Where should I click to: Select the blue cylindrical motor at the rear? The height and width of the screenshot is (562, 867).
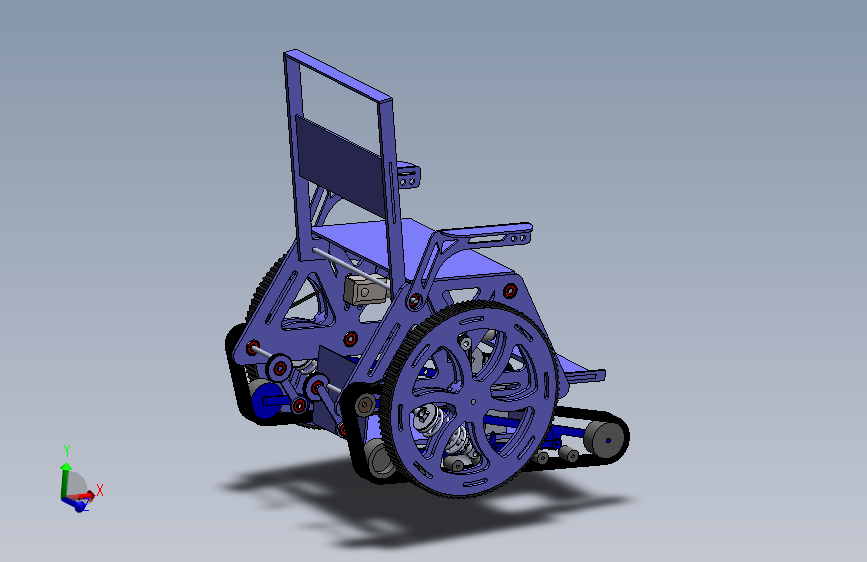click(267, 399)
